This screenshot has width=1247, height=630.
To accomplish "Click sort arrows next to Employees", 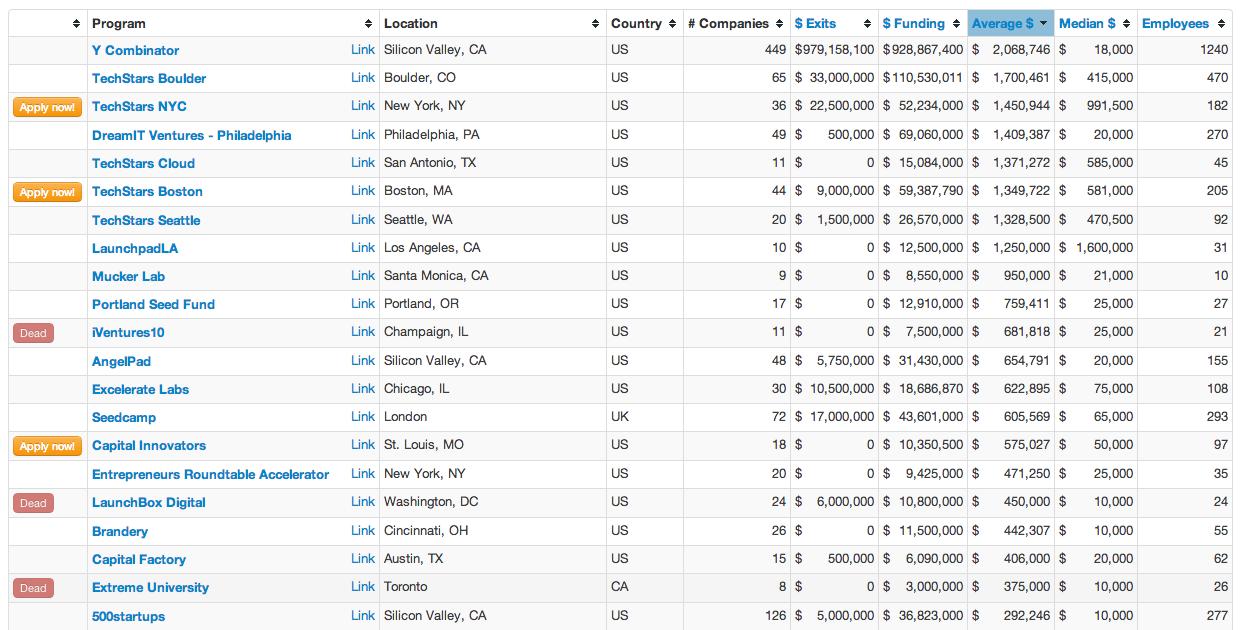I will [1221, 24].
